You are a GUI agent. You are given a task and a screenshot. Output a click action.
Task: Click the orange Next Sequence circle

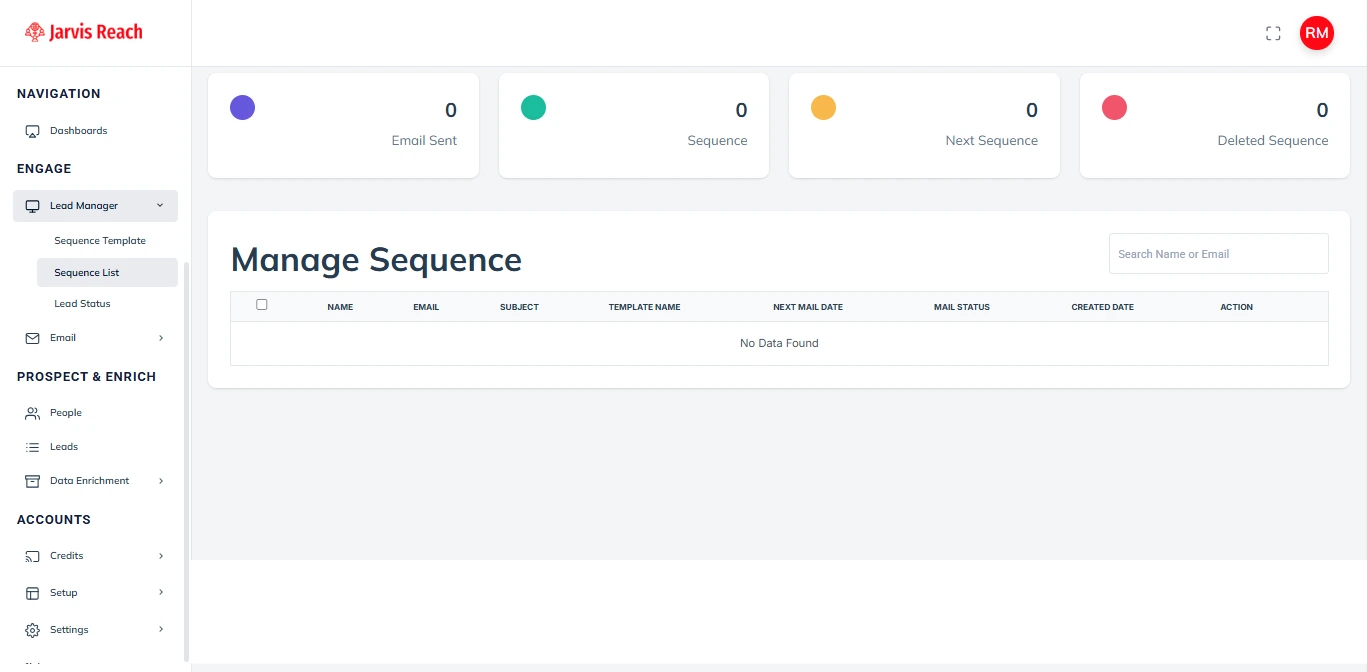point(823,107)
